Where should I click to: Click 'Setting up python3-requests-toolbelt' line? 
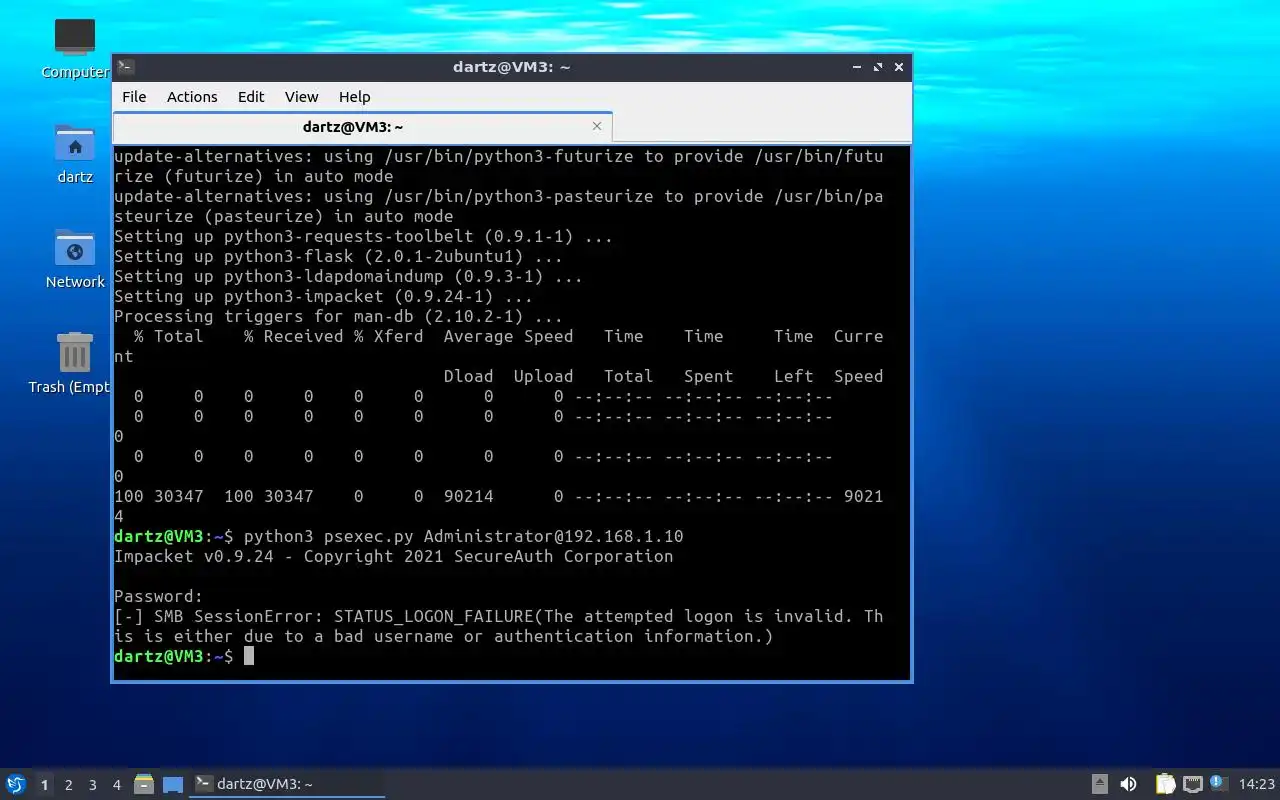pos(363,236)
